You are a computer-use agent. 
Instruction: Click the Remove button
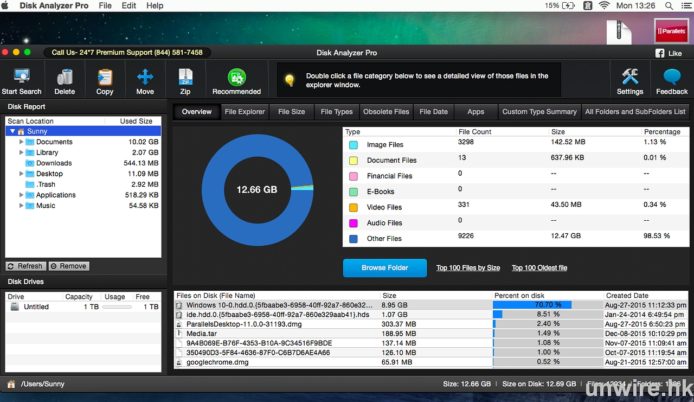point(69,266)
